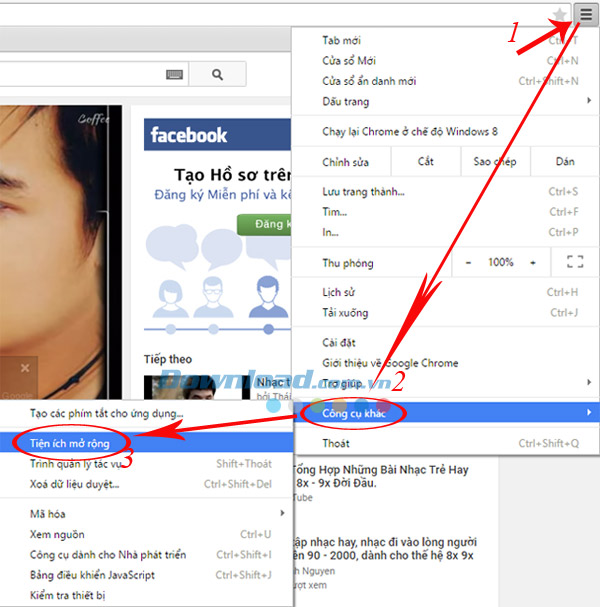Decrease zoom with the minus button

(x=468, y=263)
